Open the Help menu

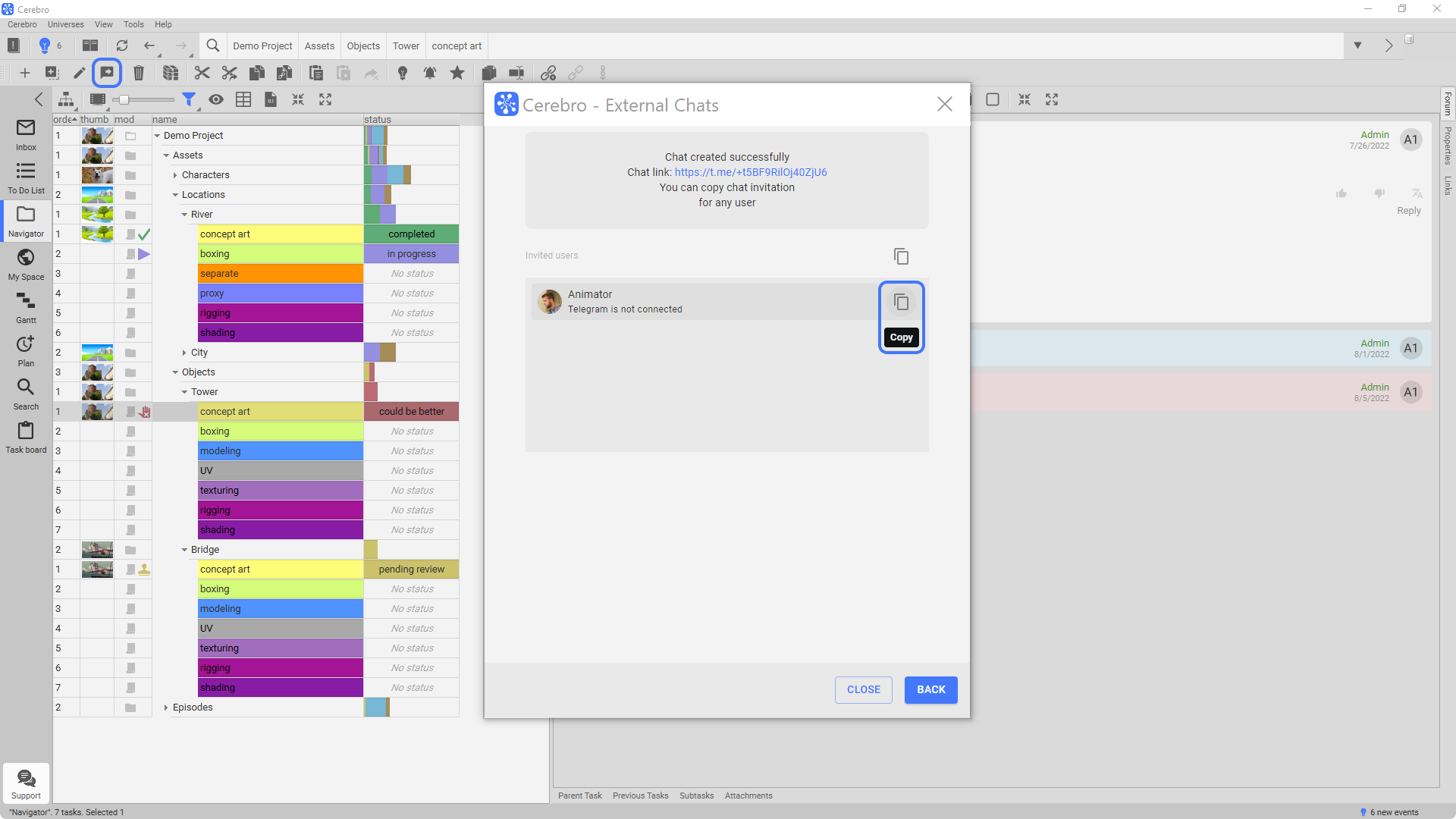(x=163, y=24)
